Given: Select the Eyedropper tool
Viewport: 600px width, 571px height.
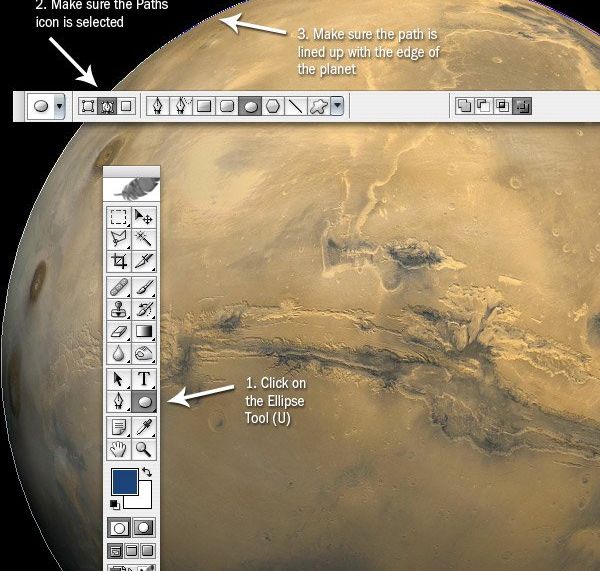Looking at the screenshot, I should coord(144,427).
